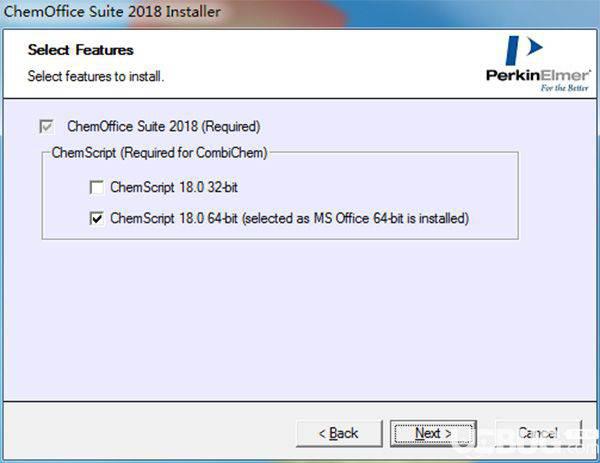Uncheck the ChemScript 18.0 64-bit checkbox

pos(96,218)
